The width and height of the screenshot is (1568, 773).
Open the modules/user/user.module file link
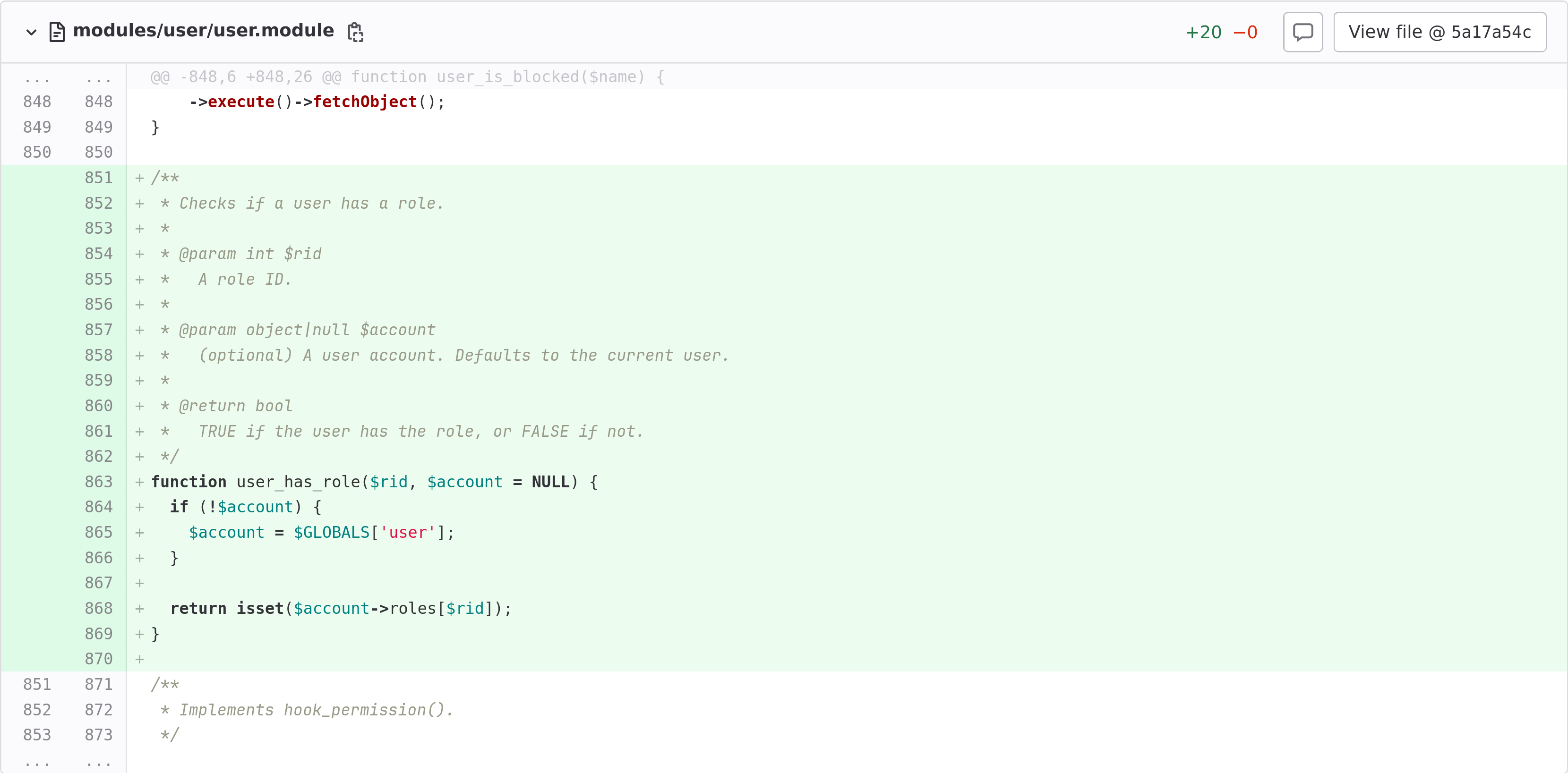point(203,30)
